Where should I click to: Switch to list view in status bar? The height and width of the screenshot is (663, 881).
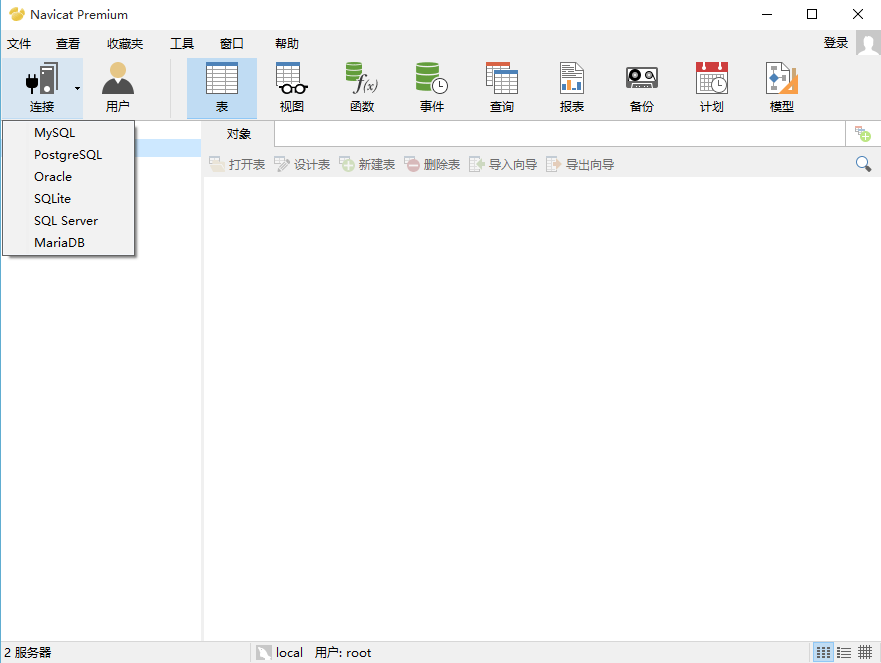pos(844,652)
